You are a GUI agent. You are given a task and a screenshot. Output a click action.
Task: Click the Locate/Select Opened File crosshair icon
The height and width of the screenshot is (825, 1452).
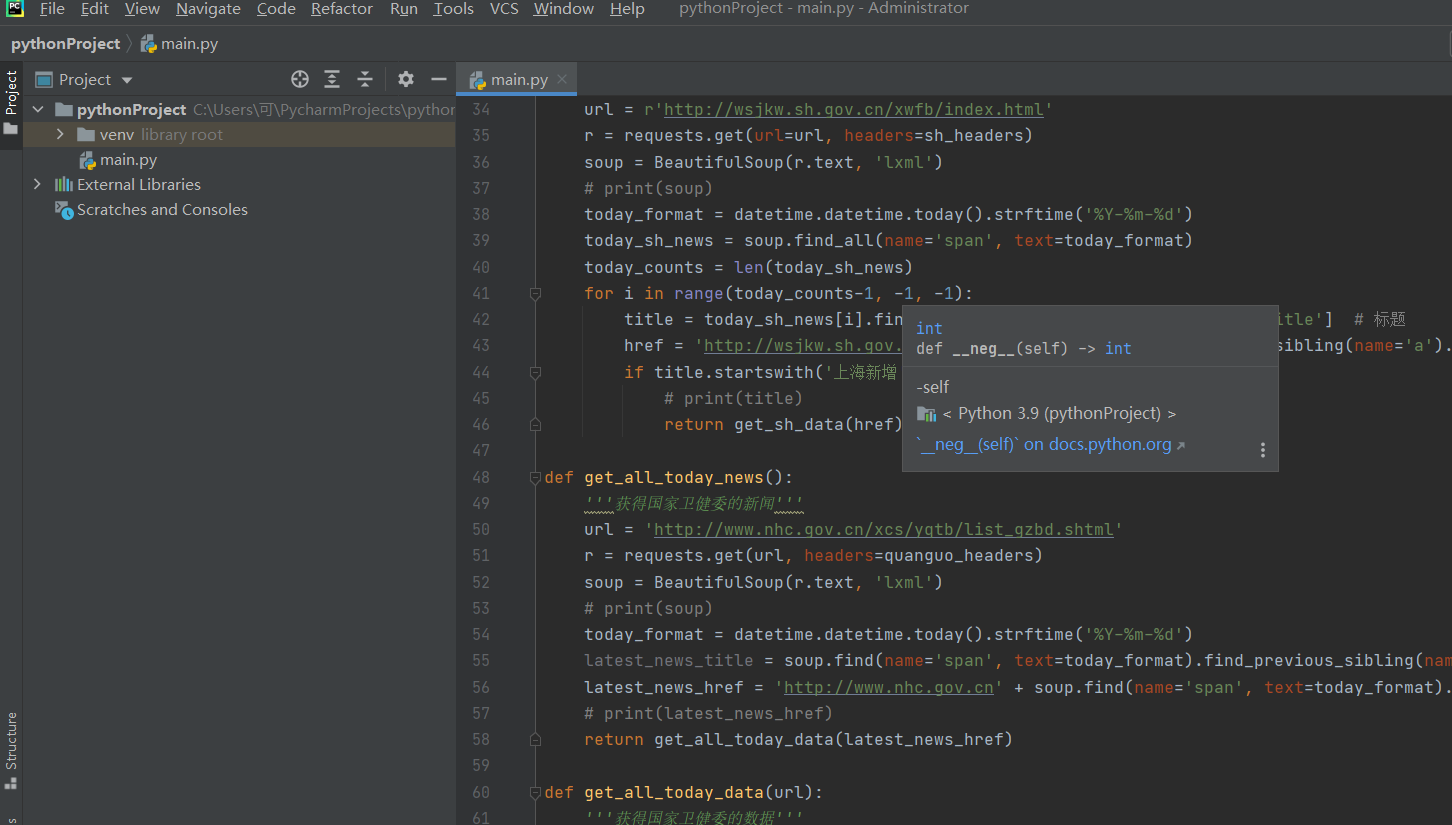coord(299,79)
